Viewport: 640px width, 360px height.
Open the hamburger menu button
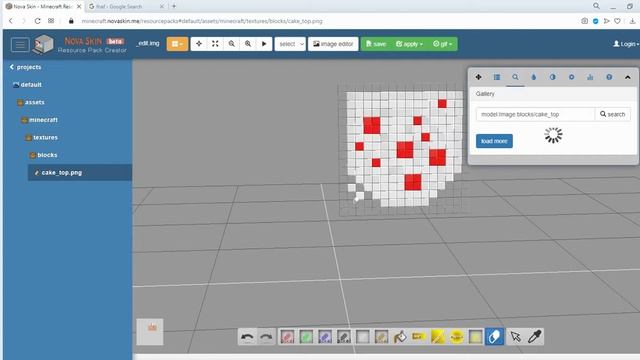coord(20,44)
